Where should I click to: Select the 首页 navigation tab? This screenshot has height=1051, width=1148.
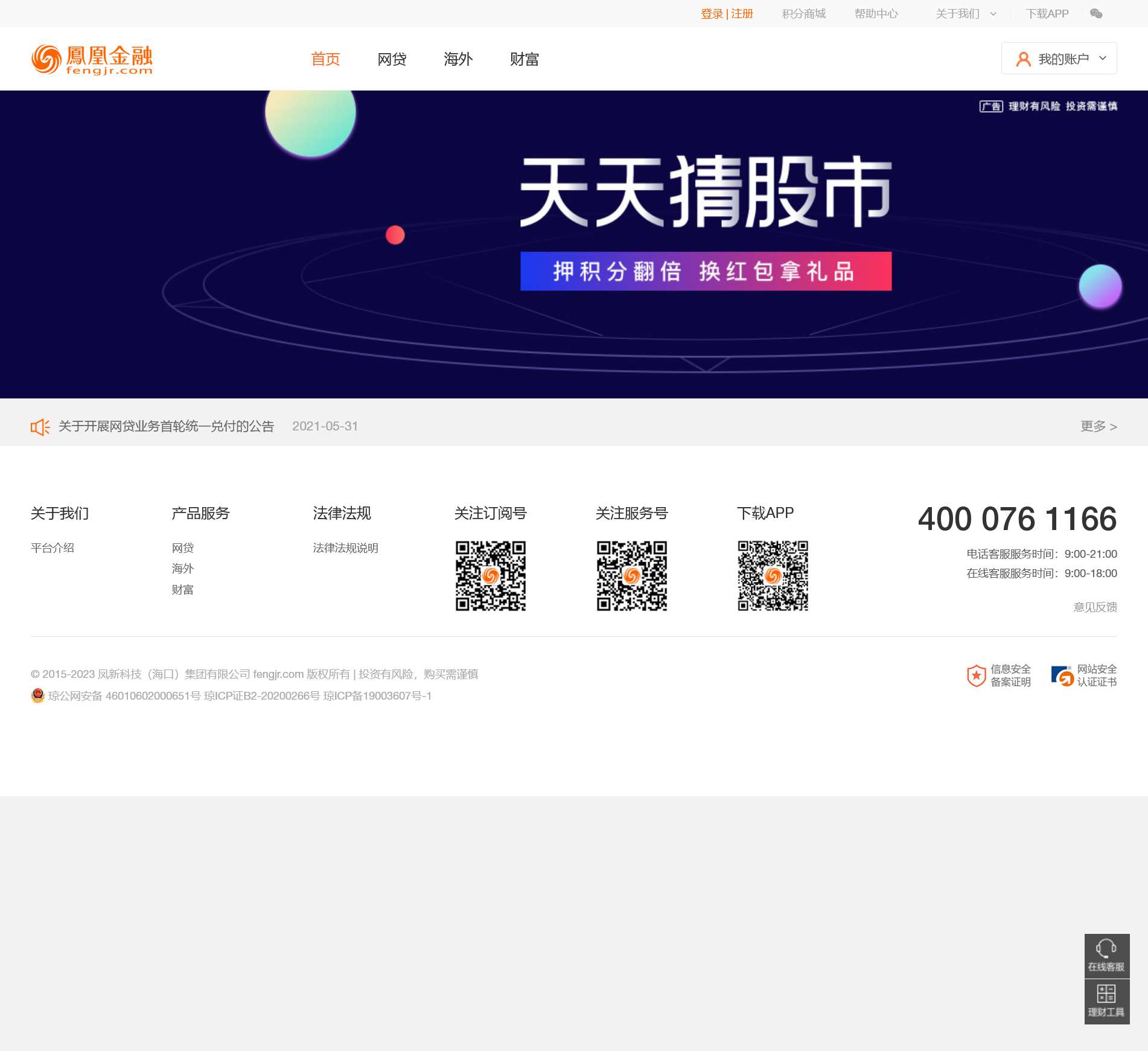coord(325,59)
